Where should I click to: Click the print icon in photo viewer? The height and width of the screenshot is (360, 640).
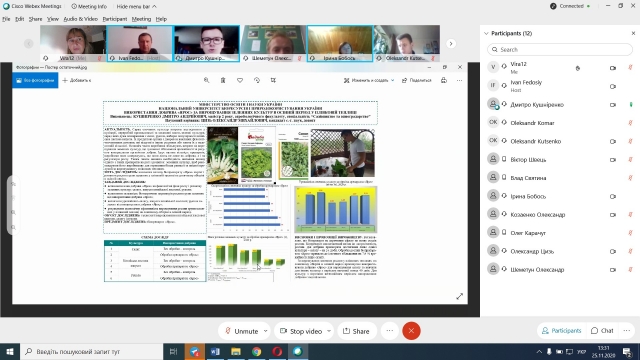point(444,80)
